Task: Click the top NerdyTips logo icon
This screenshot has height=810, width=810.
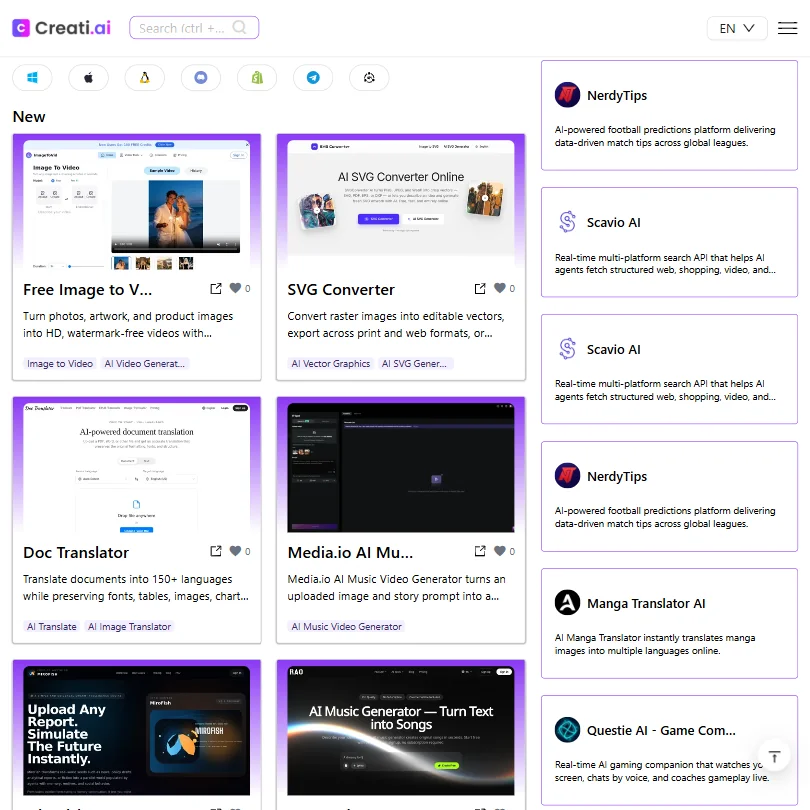Action: click(x=567, y=95)
